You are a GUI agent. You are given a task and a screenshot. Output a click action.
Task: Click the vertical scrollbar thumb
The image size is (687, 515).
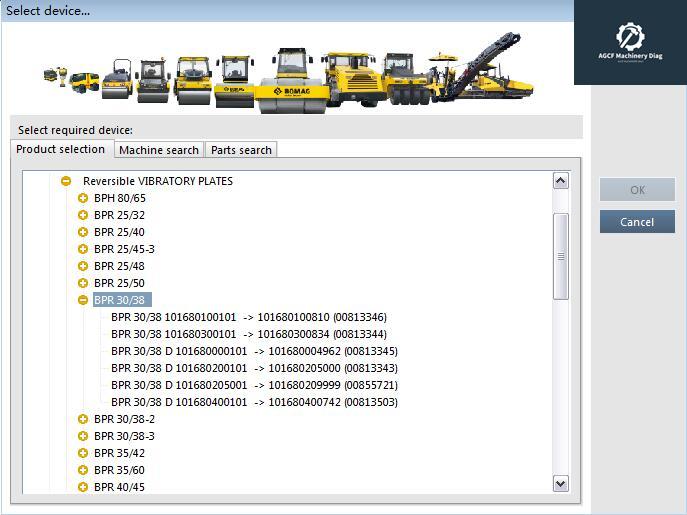pos(561,256)
